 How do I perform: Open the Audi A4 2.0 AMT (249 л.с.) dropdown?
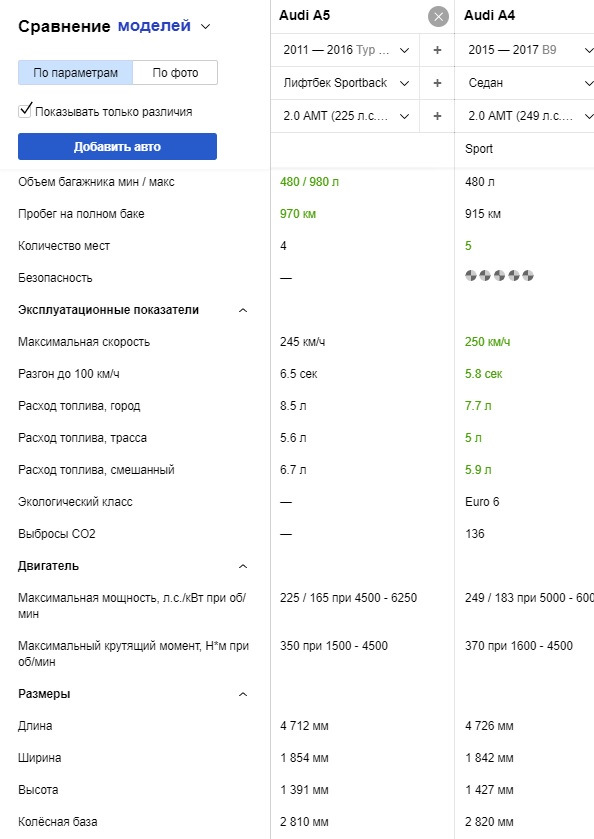(525, 116)
